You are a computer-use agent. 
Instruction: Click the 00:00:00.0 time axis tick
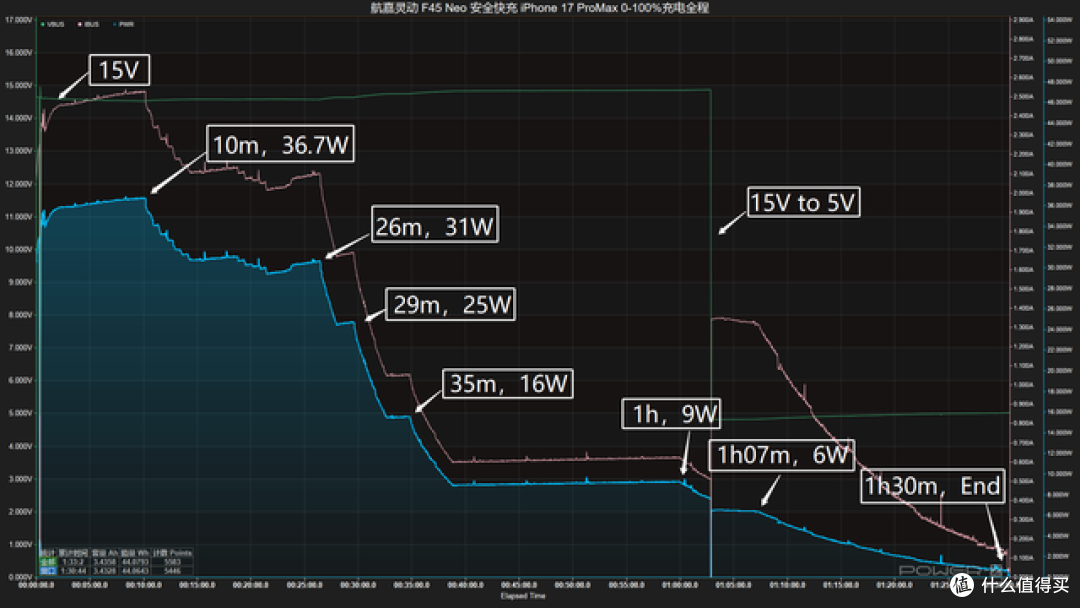point(36,585)
